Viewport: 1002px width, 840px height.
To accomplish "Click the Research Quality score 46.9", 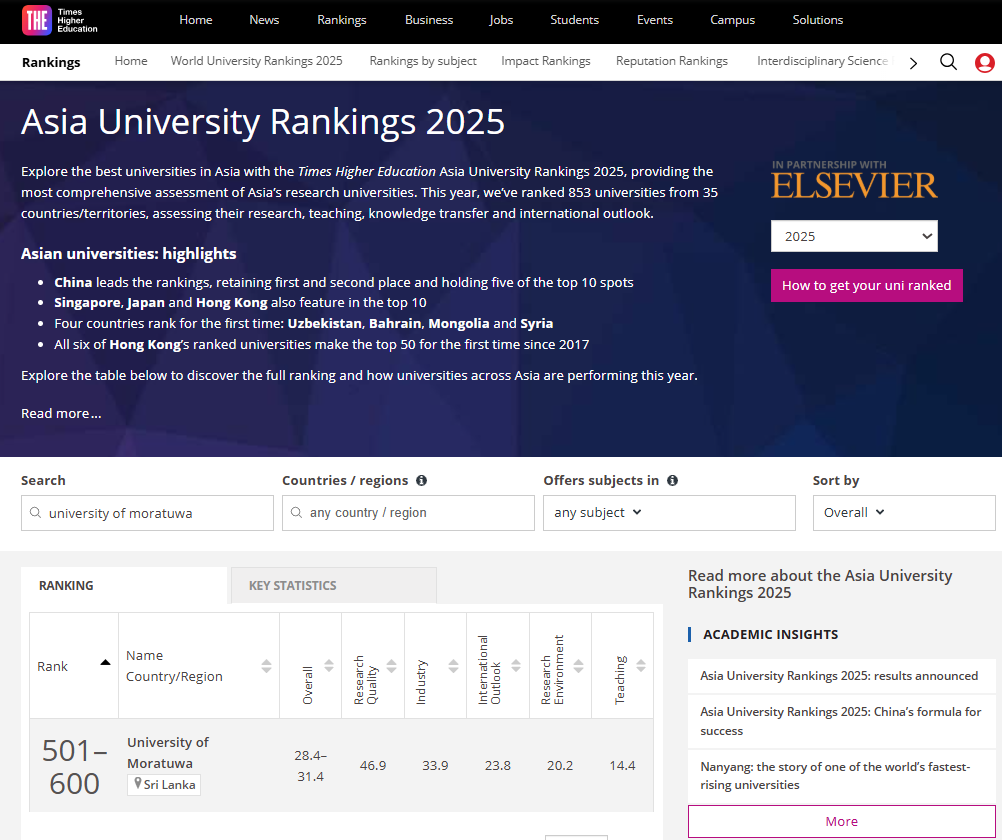I will (x=373, y=765).
